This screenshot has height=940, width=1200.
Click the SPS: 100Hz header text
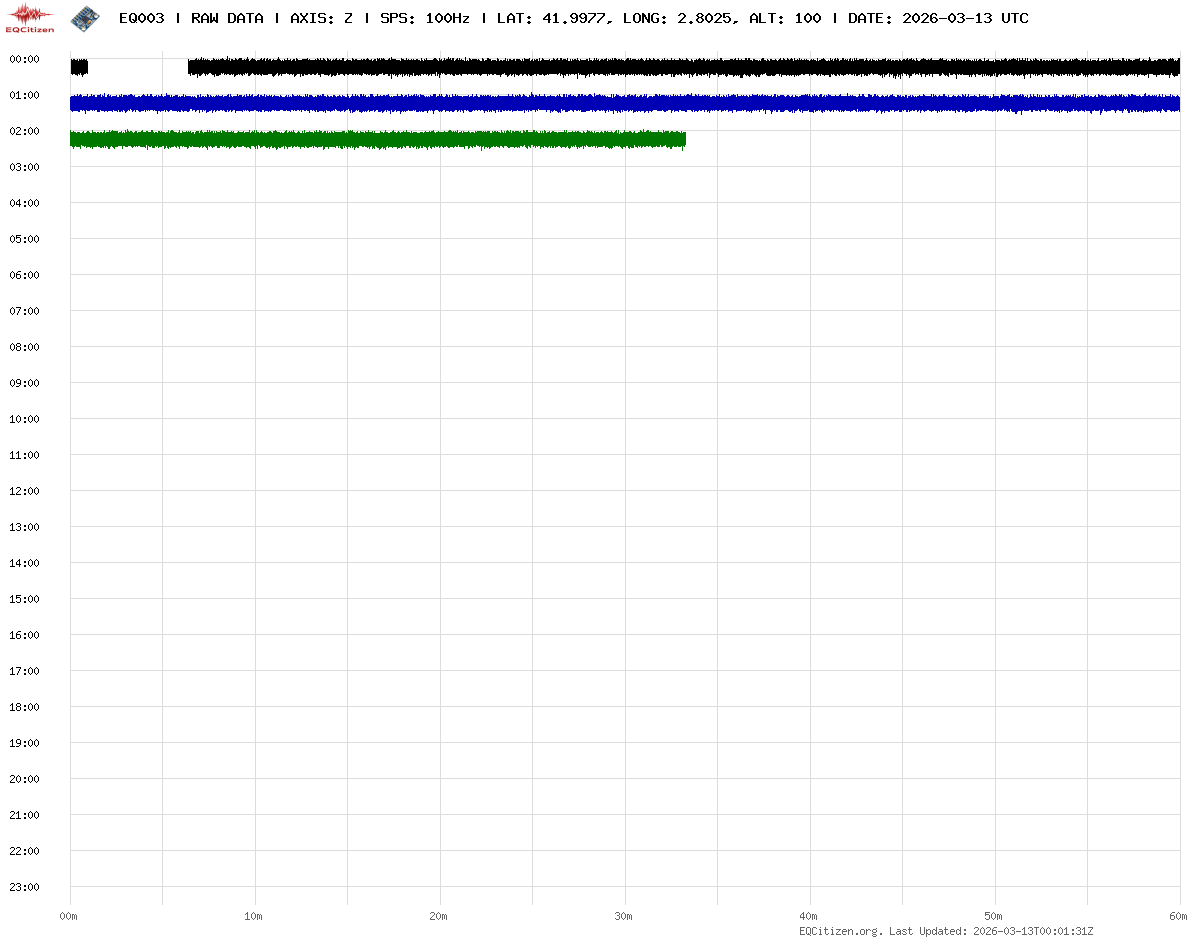tap(425, 18)
